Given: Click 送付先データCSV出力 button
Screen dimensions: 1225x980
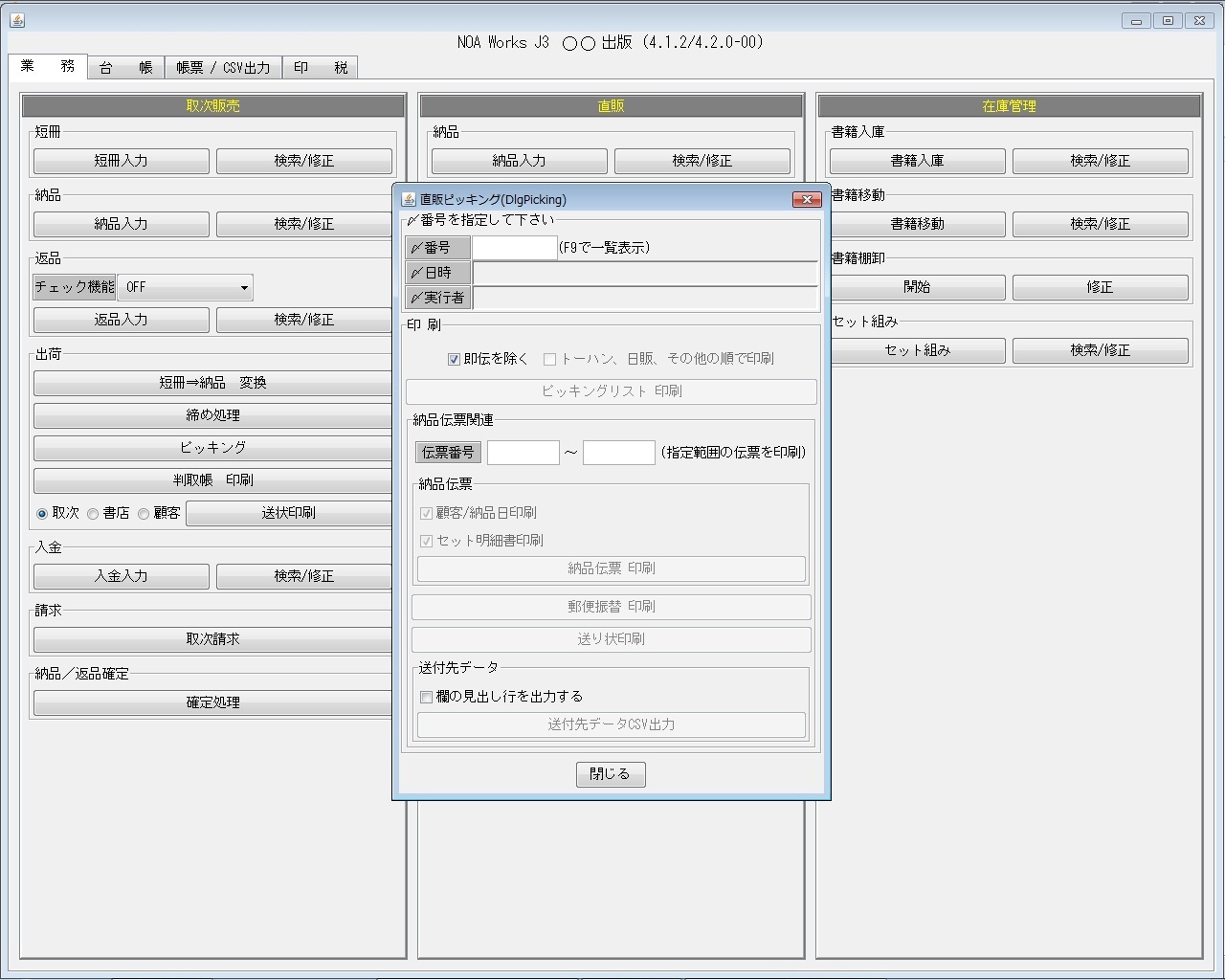Looking at the screenshot, I should [612, 724].
